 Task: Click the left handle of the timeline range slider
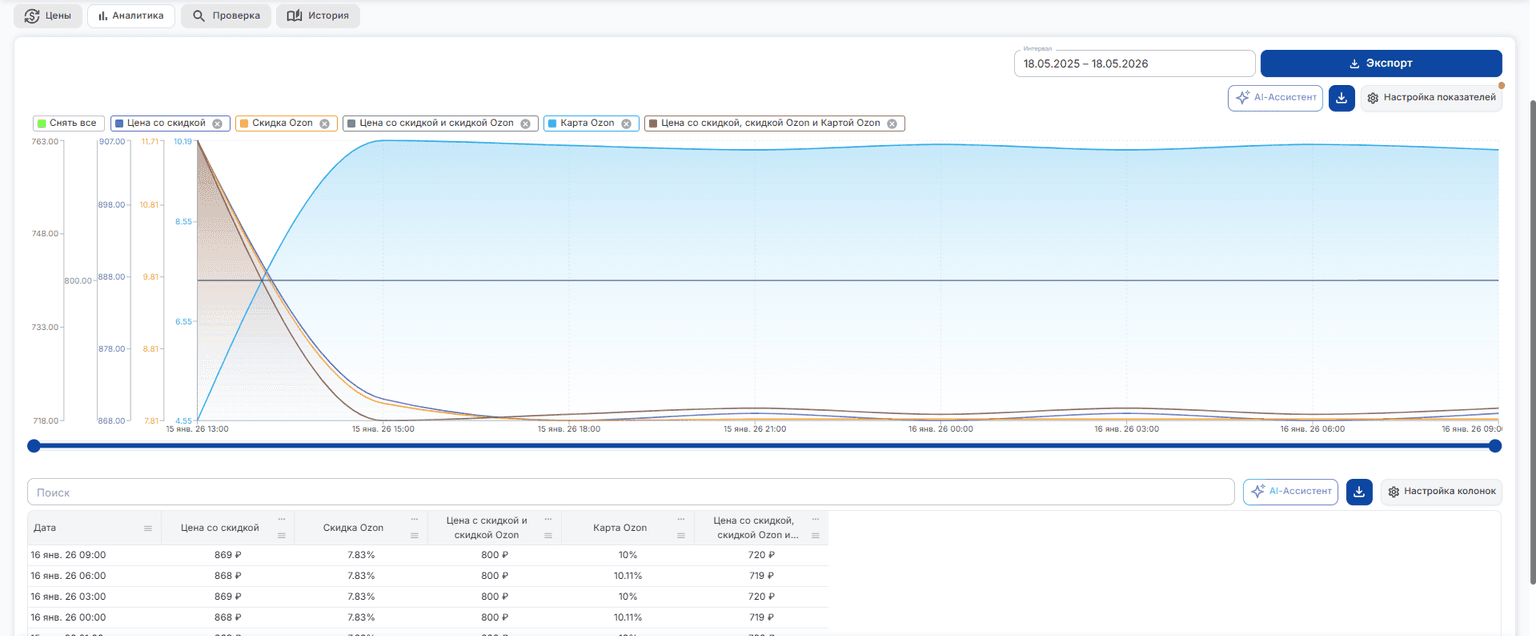tap(34, 446)
